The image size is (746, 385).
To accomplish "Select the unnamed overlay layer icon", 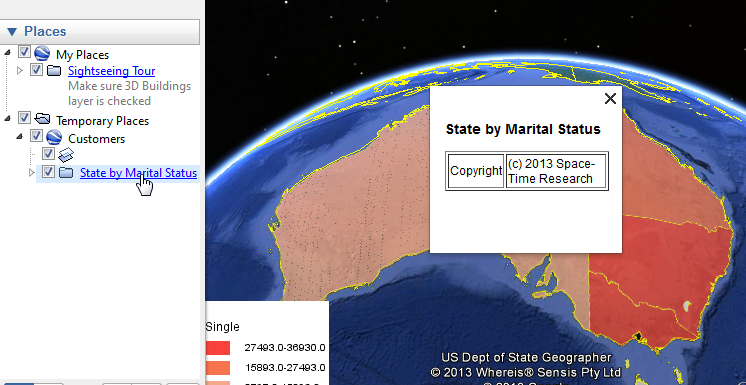I will pos(66,155).
